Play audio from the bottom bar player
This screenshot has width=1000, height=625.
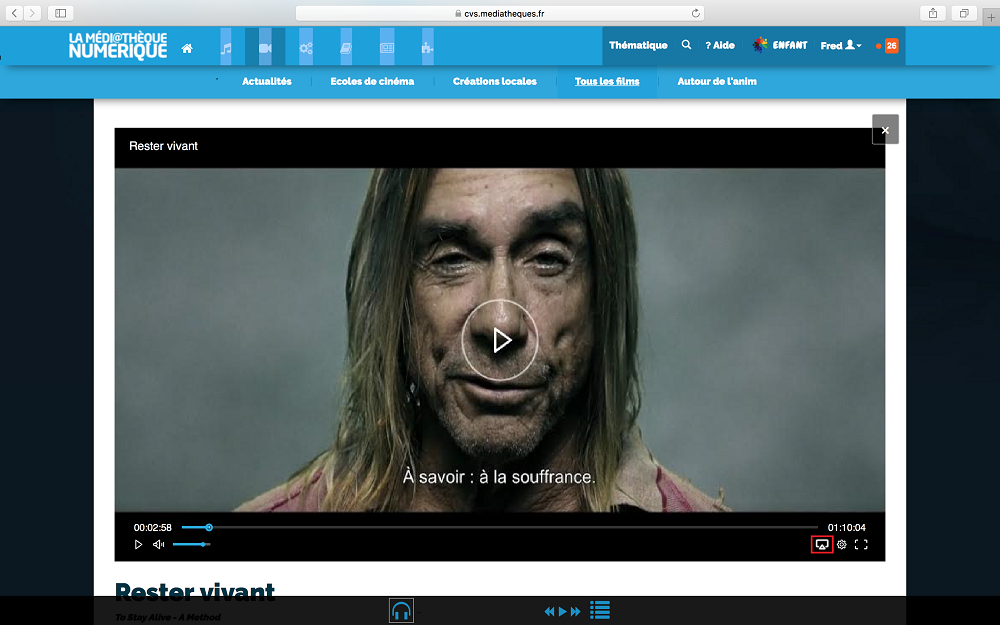[x=562, y=612]
